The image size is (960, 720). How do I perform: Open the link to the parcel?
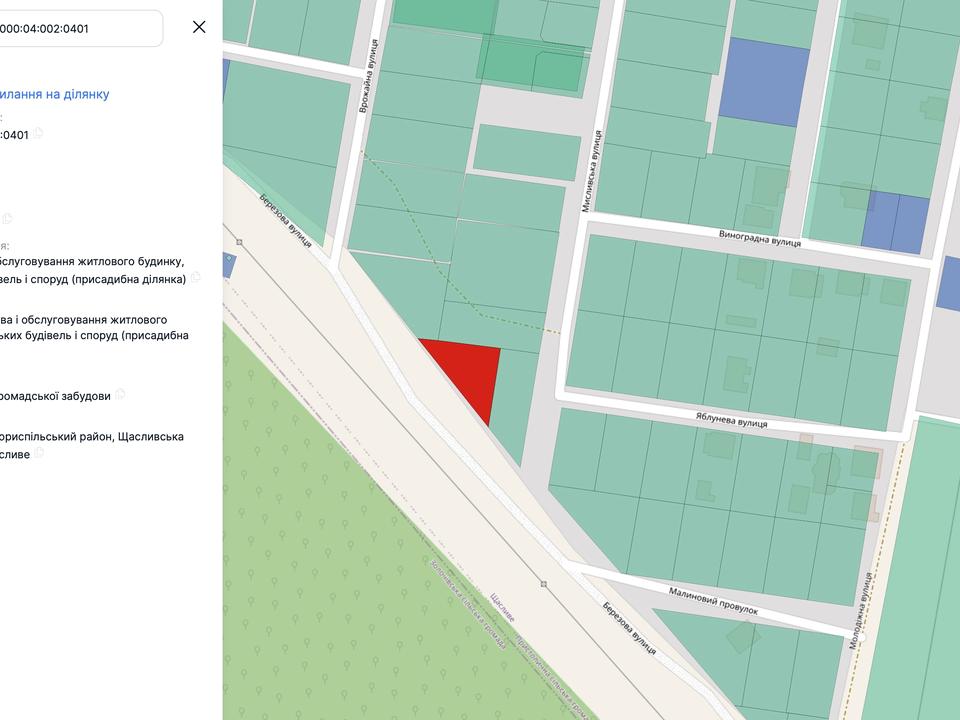point(55,94)
